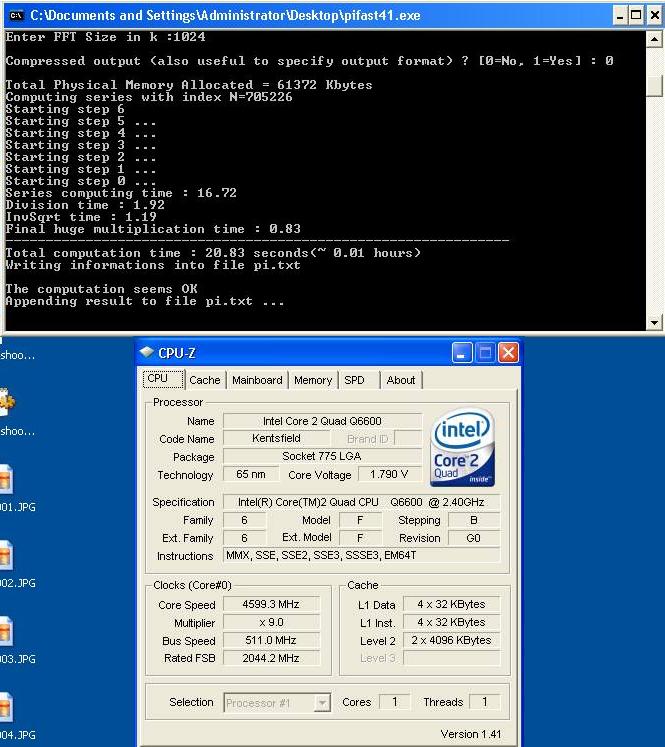Image resolution: width=665 pixels, height=747 pixels.
Task: Open the About tab
Action: 401,380
